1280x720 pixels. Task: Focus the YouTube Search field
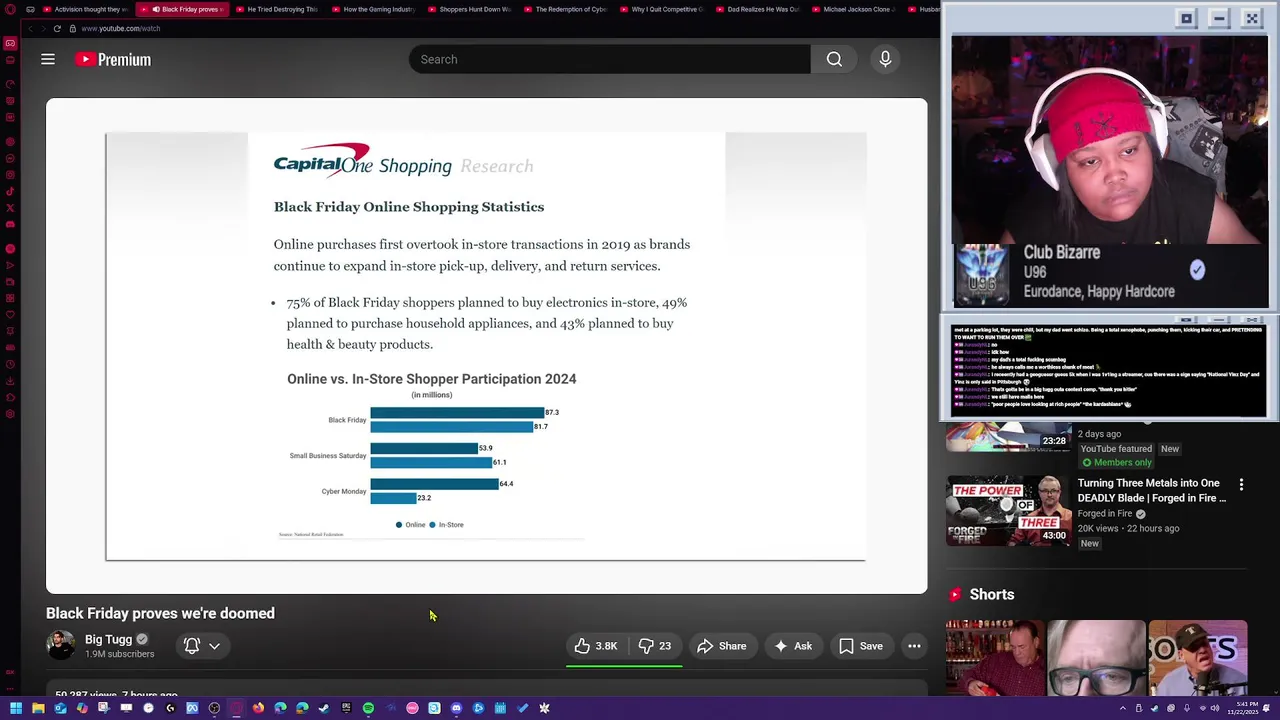(609, 59)
